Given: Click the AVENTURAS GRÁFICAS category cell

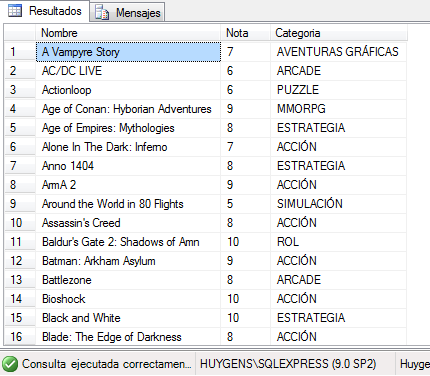Looking at the screenshot, I should pos(339,52).
